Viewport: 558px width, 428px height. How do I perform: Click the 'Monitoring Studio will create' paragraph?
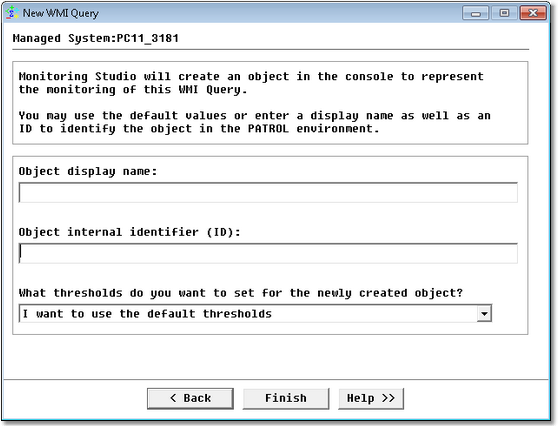tap(251, 83)
